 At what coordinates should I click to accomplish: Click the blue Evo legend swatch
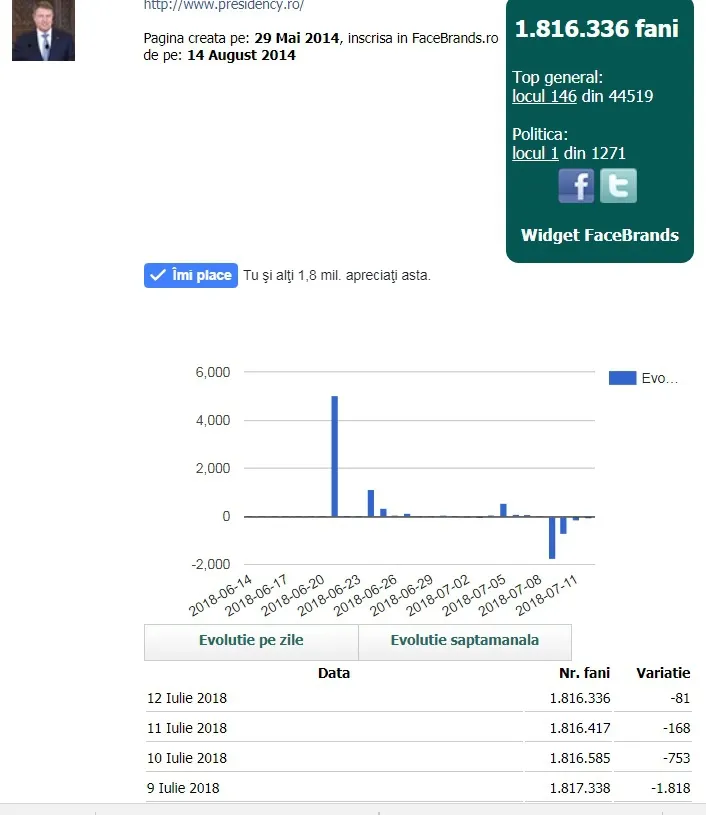tap(622, 378)
